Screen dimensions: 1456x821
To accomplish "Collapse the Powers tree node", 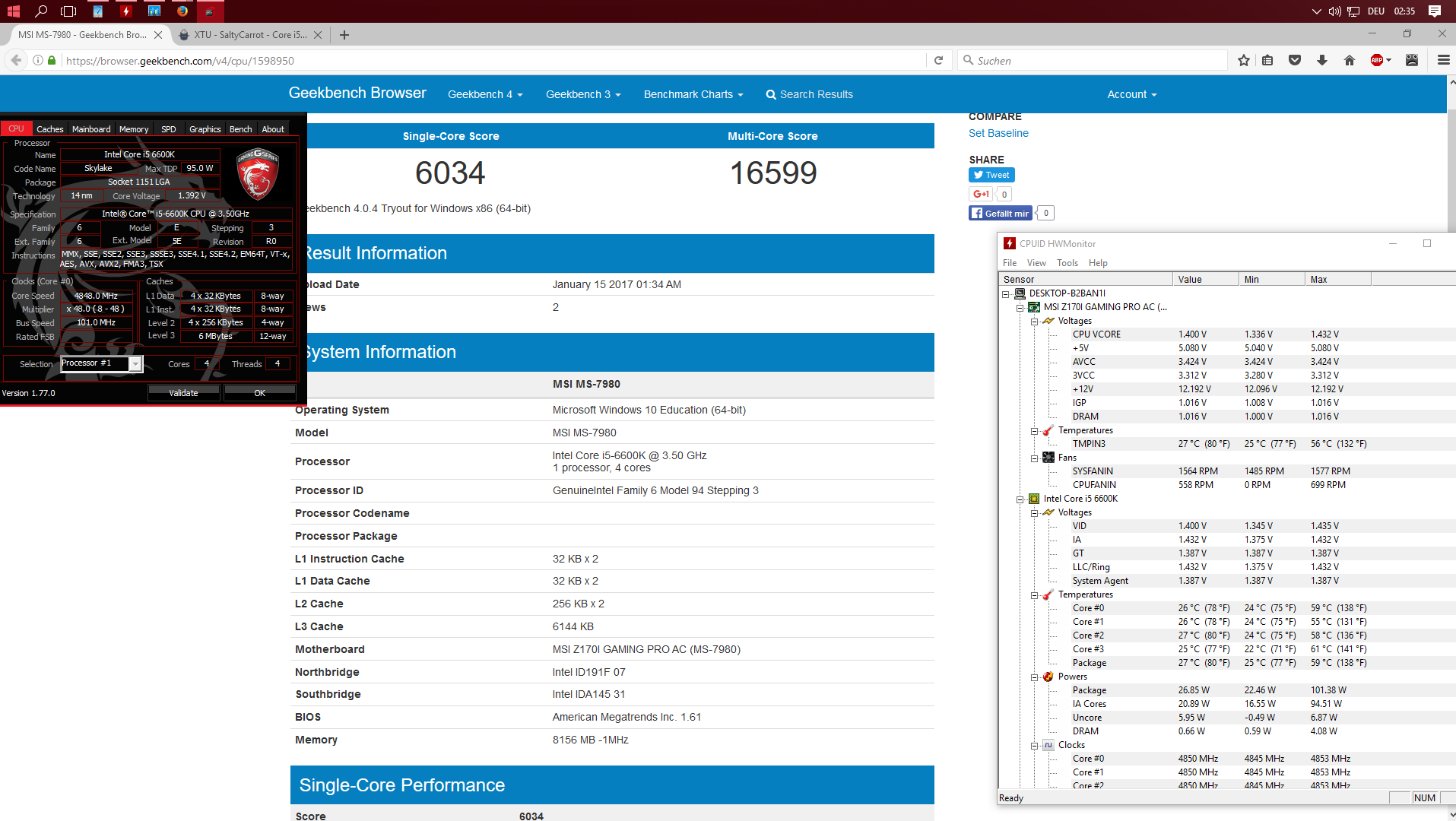I will (x=1035, y=677).
